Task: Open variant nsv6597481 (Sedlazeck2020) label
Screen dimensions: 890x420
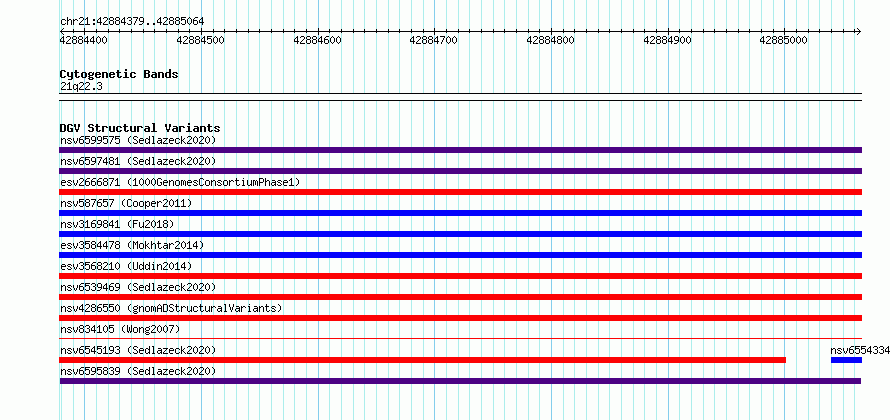Action: tap(138, 161)
